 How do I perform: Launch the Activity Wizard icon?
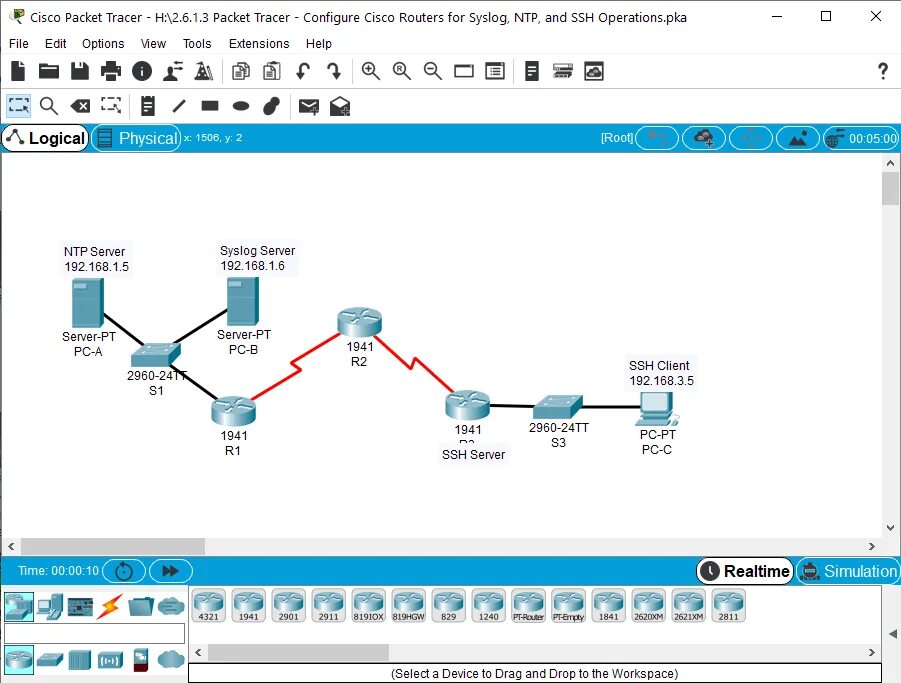click(203, 71)
